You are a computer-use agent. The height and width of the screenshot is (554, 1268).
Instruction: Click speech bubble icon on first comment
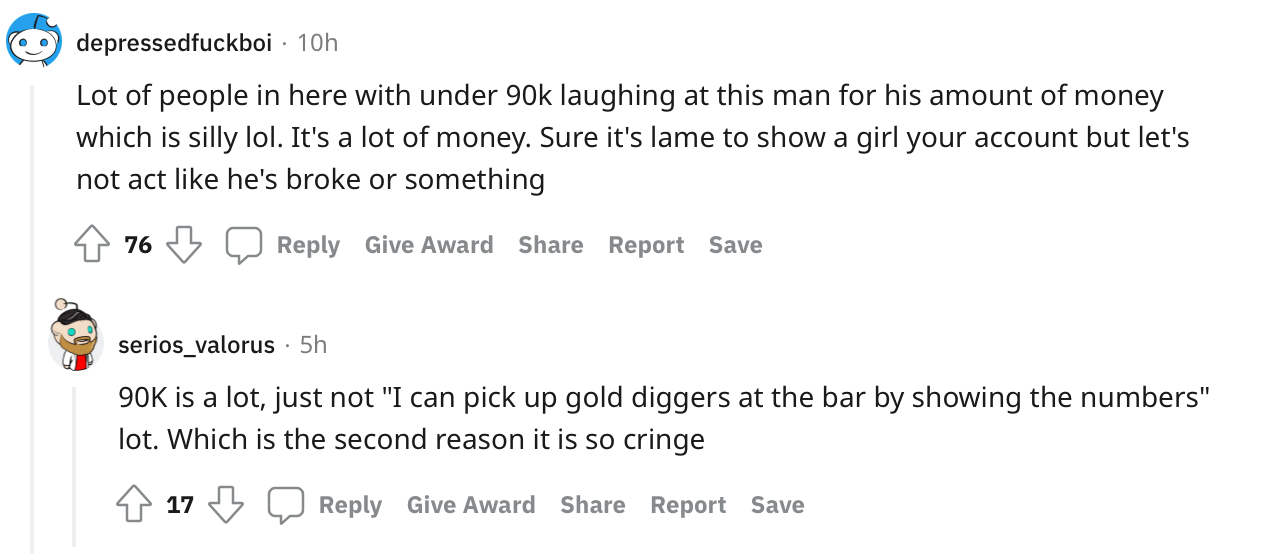pos(244,245)
